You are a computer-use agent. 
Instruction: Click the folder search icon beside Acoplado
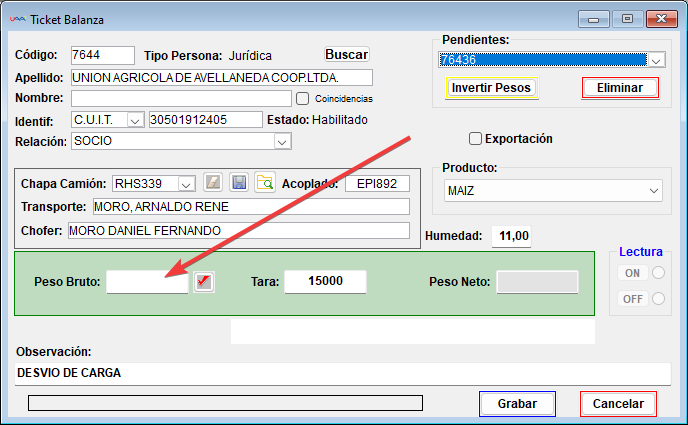[264, 182]
